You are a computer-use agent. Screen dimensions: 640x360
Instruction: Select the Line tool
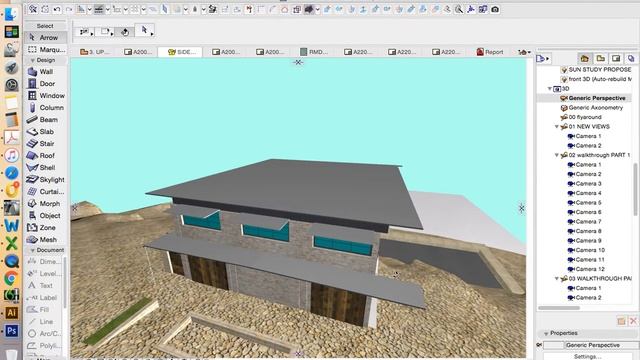click(x=43, y=322)
